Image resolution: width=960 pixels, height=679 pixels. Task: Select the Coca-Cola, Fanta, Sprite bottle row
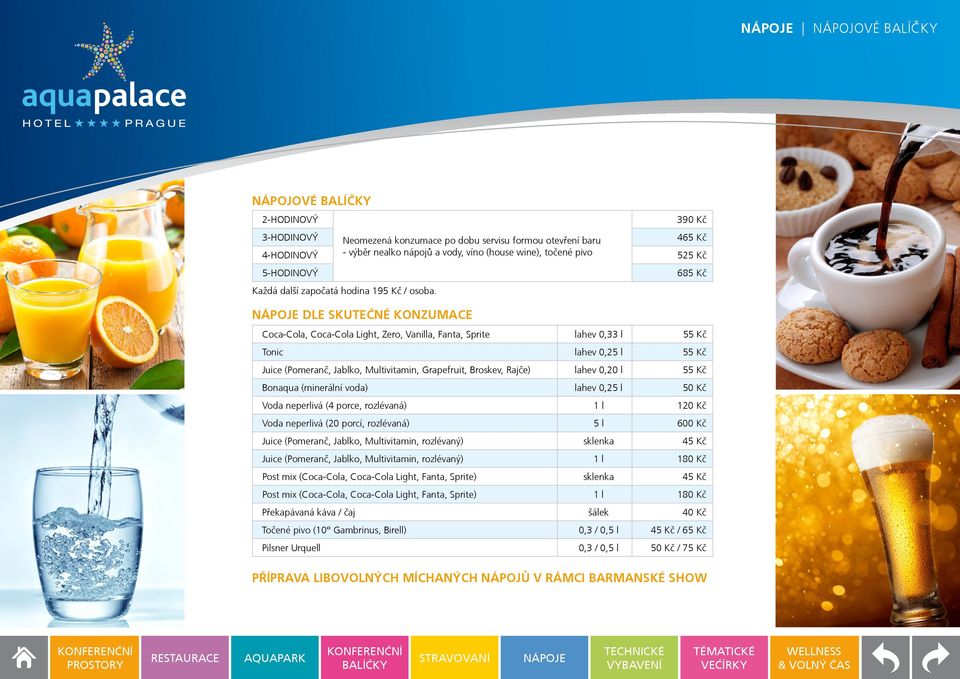point(482,334)
